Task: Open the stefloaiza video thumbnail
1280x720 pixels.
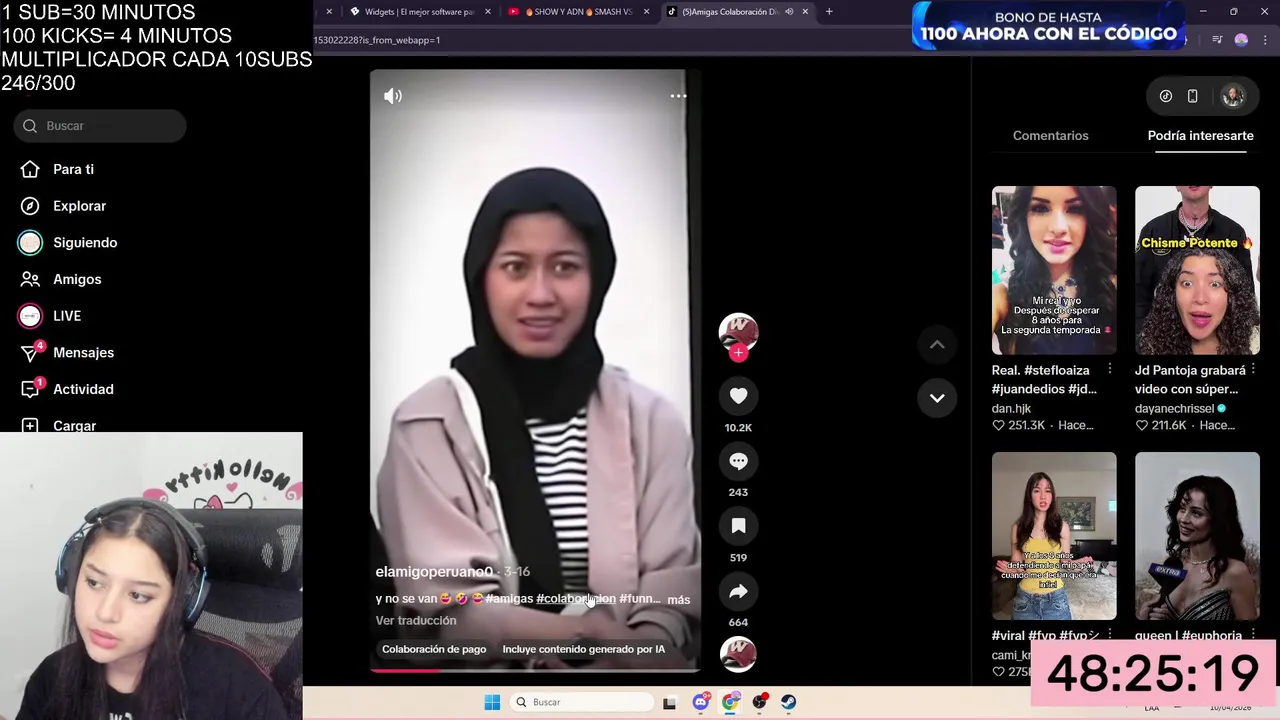Action: coord(1054,270)
